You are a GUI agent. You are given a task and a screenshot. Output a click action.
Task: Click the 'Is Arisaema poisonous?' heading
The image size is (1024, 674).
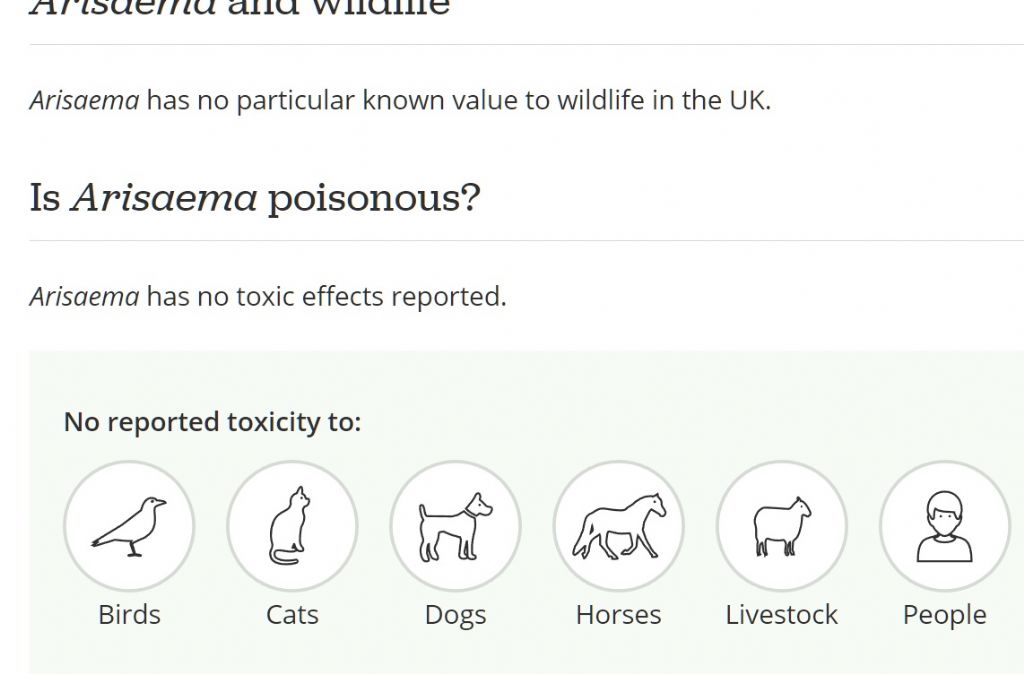[255, 197]
